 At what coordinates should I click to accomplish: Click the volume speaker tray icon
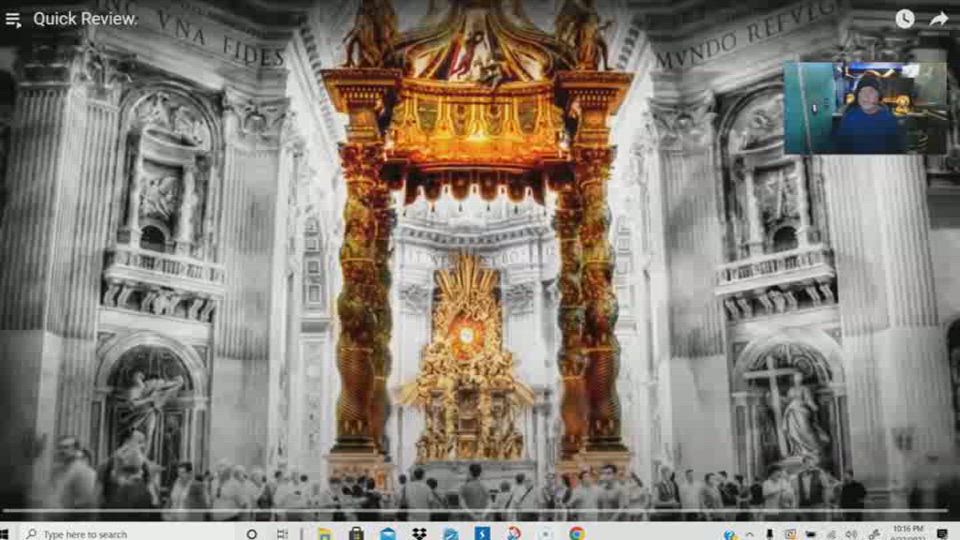[x=852, y=533]
